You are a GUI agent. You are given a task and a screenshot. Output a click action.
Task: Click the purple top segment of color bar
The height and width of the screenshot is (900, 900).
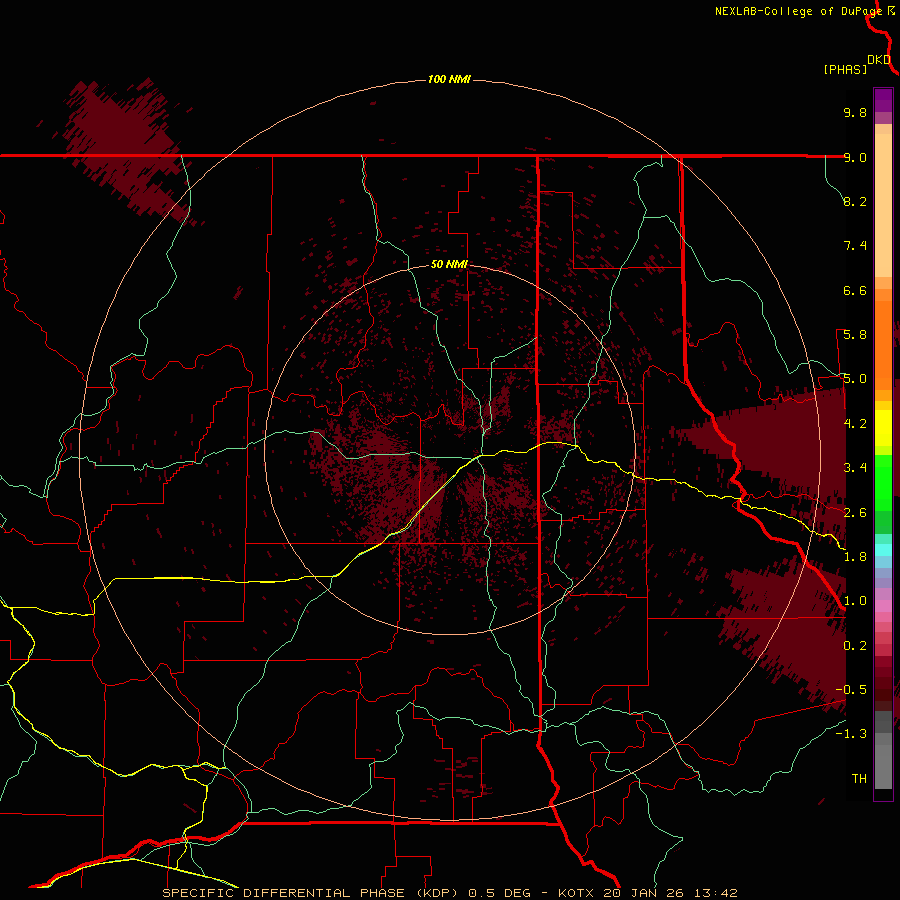pyautogui.click(x=883, y=100)
